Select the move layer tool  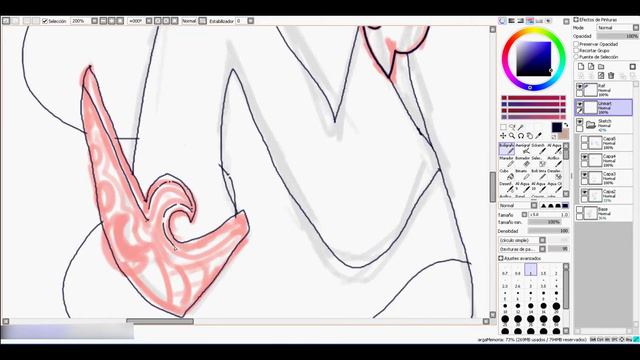tap(503, 136)
